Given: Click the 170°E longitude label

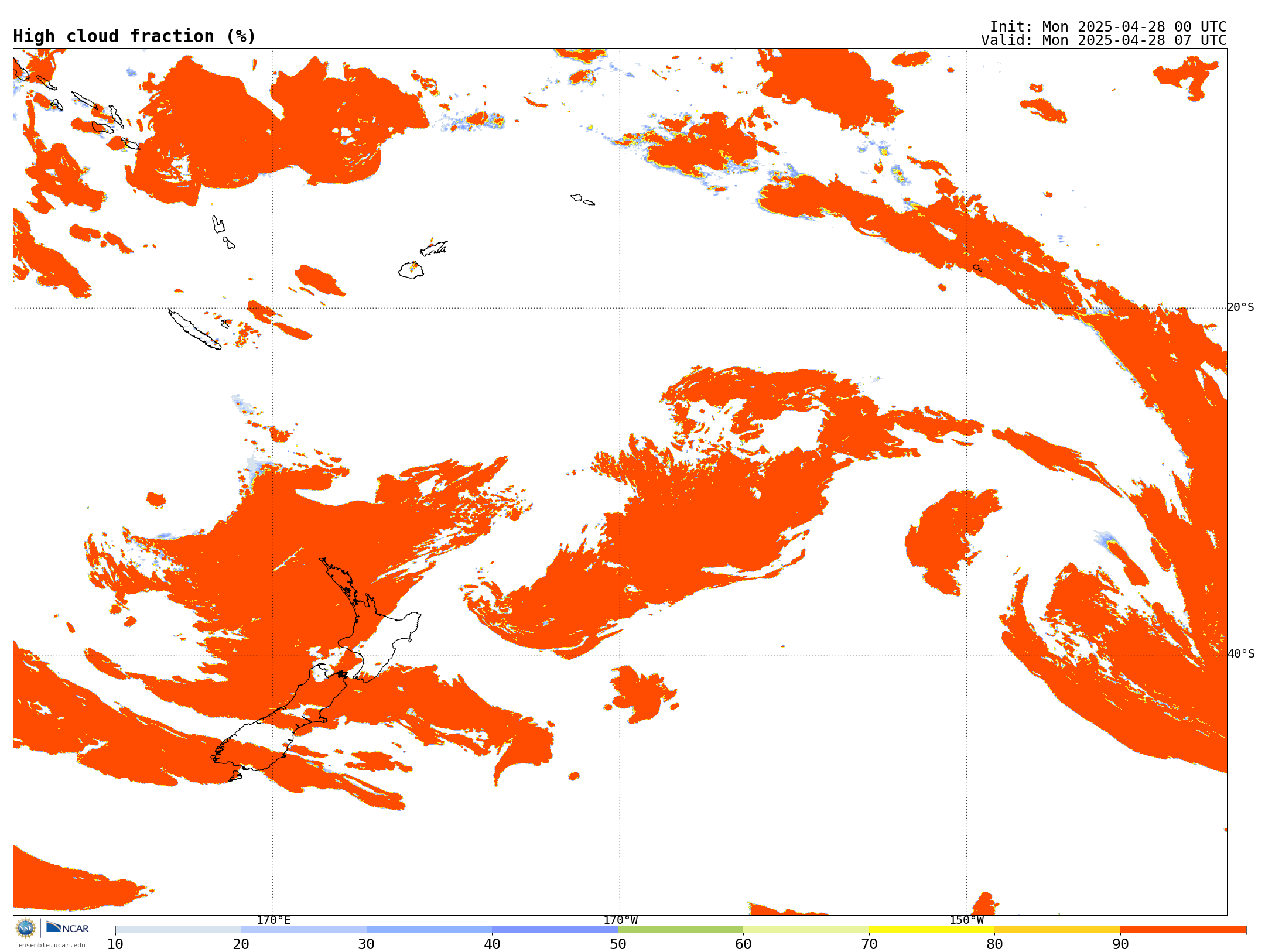Looking at the screenshot, I should pyautogui.click(x=273, y=920).
